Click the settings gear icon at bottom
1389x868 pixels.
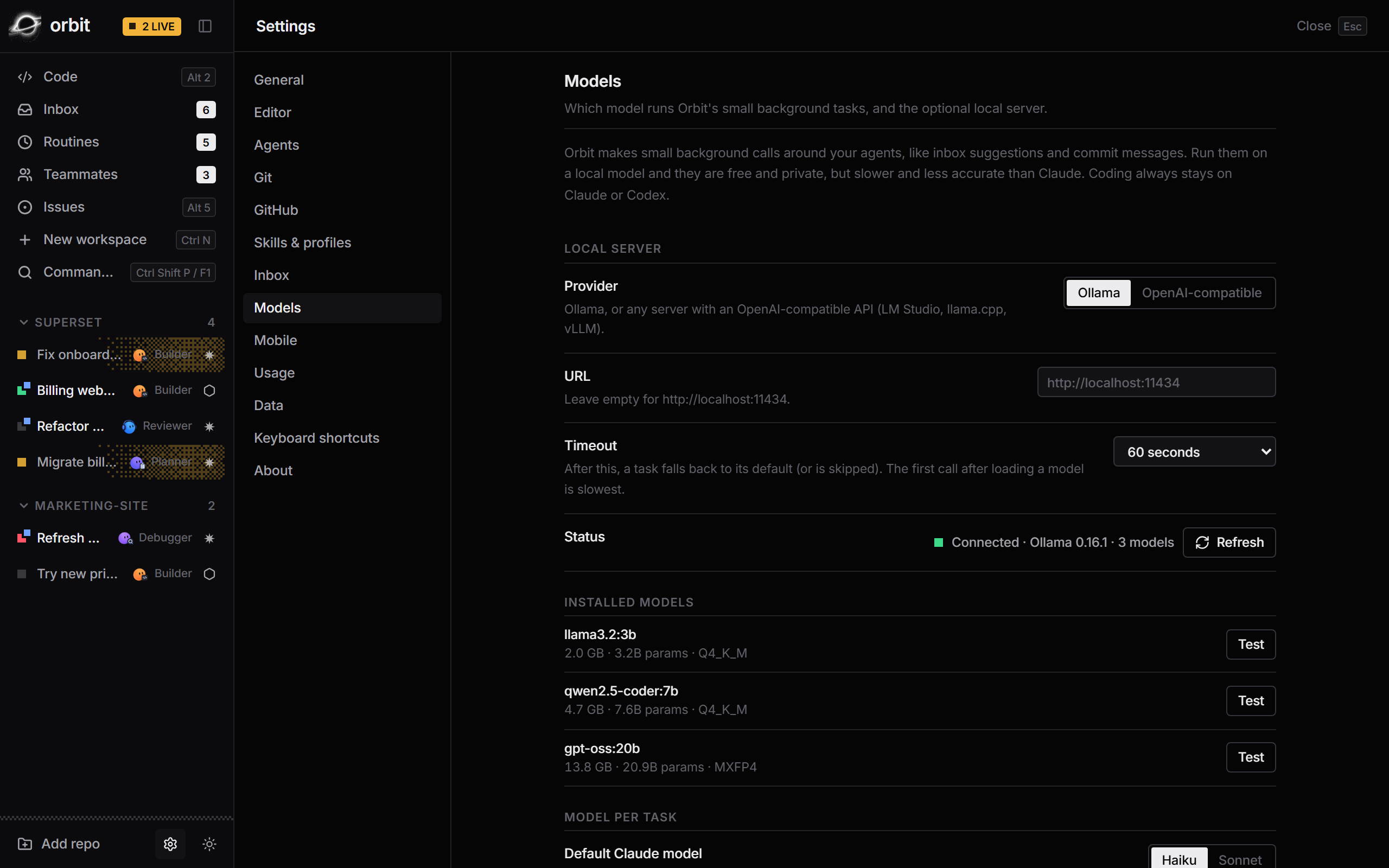click(x=170, y=843)
